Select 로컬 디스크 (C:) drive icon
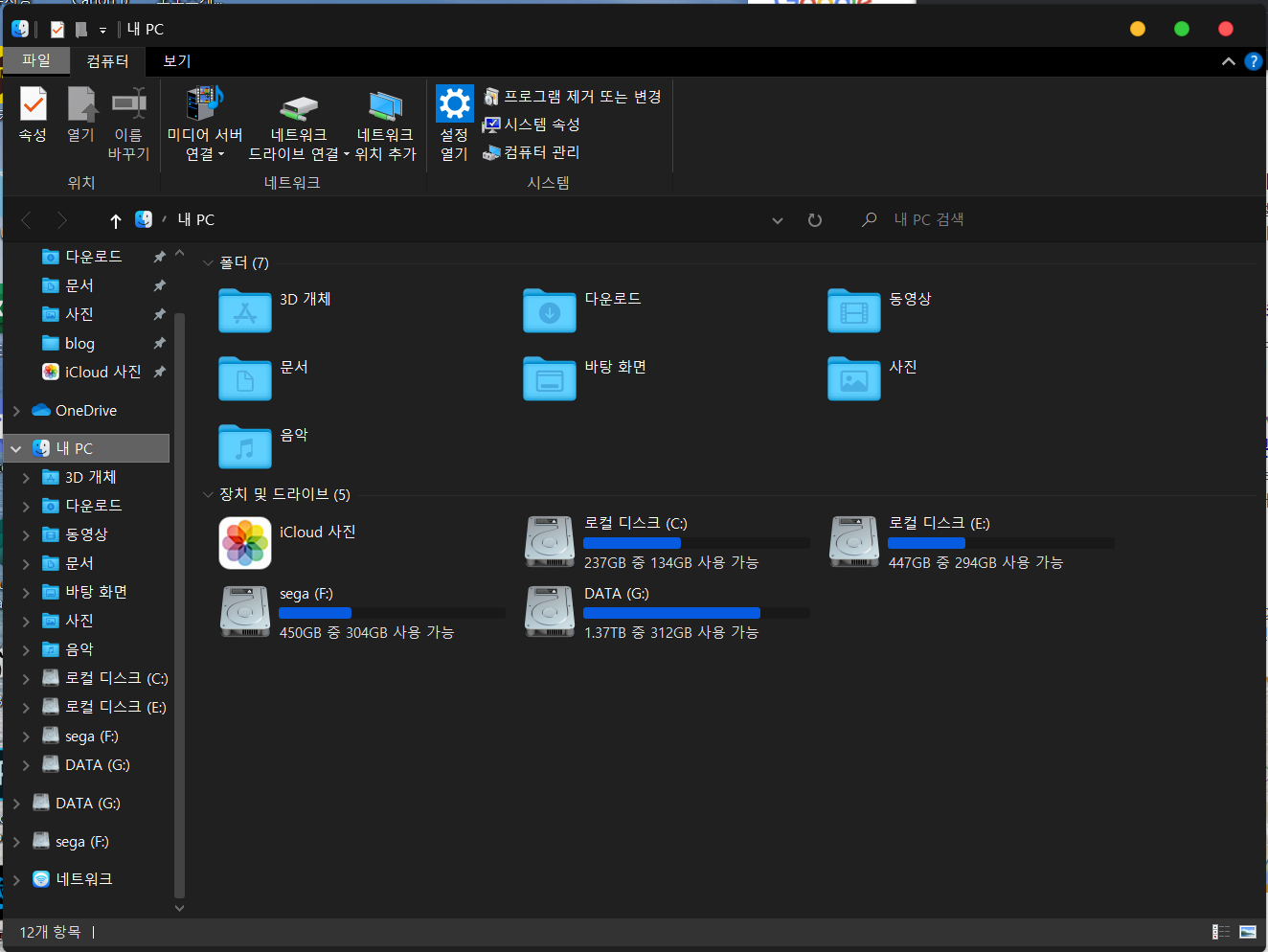 pyautogui.click(x=550, y=542)
